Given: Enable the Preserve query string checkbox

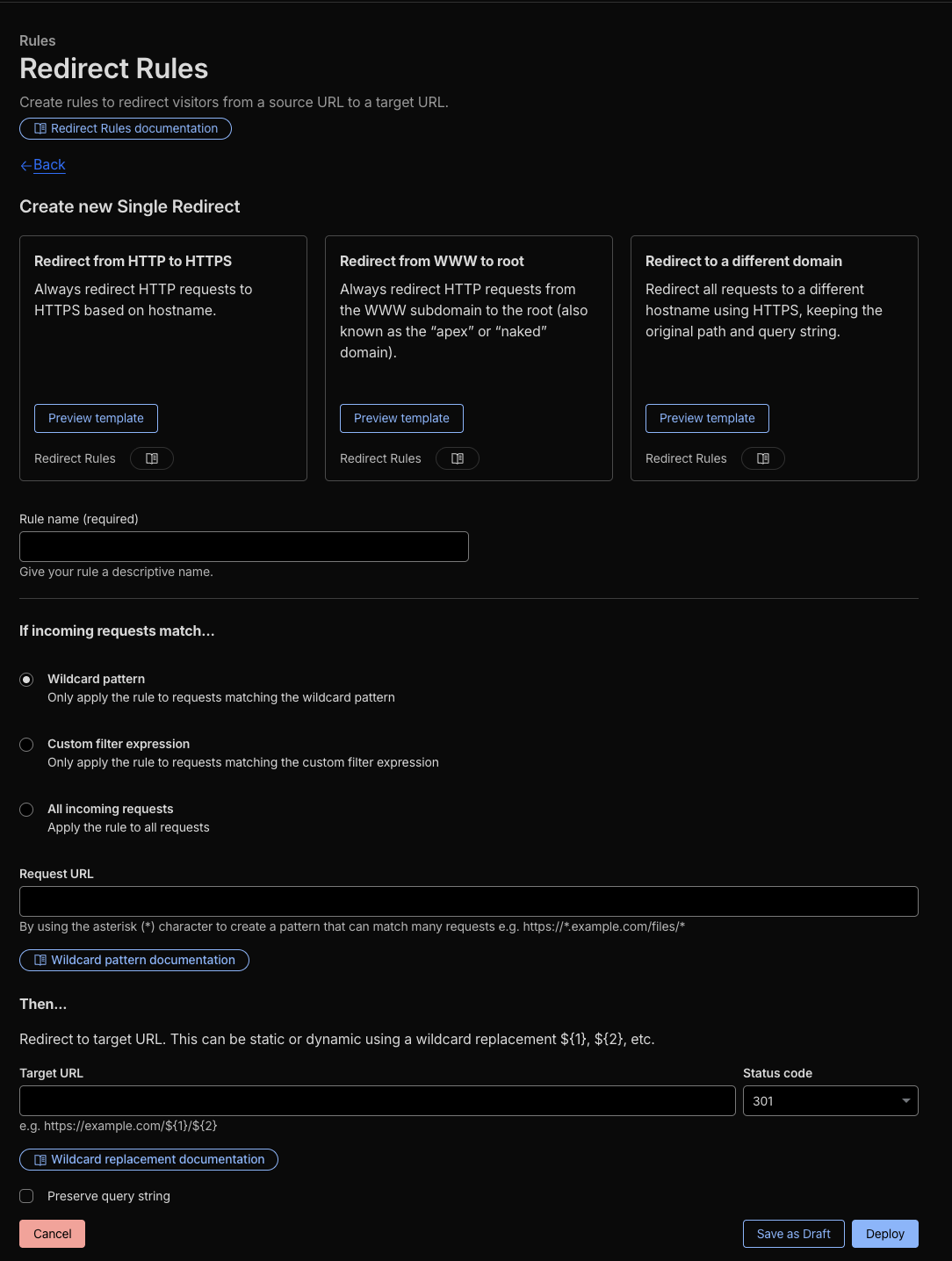Looking at the screenshot, I should pos(26,1196).
